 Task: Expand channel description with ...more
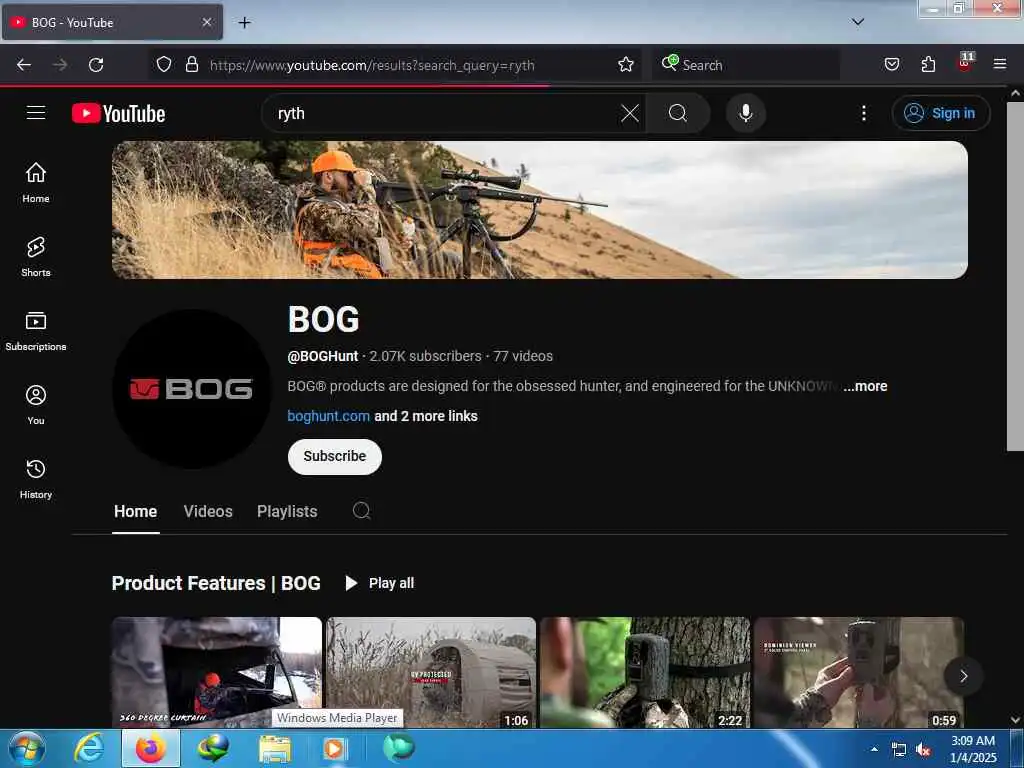pyautogui.click(x=865, y=386)
